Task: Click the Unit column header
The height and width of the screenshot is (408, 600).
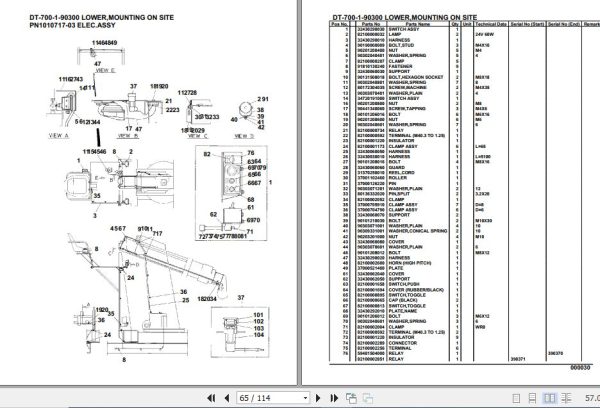Action: 467,24
